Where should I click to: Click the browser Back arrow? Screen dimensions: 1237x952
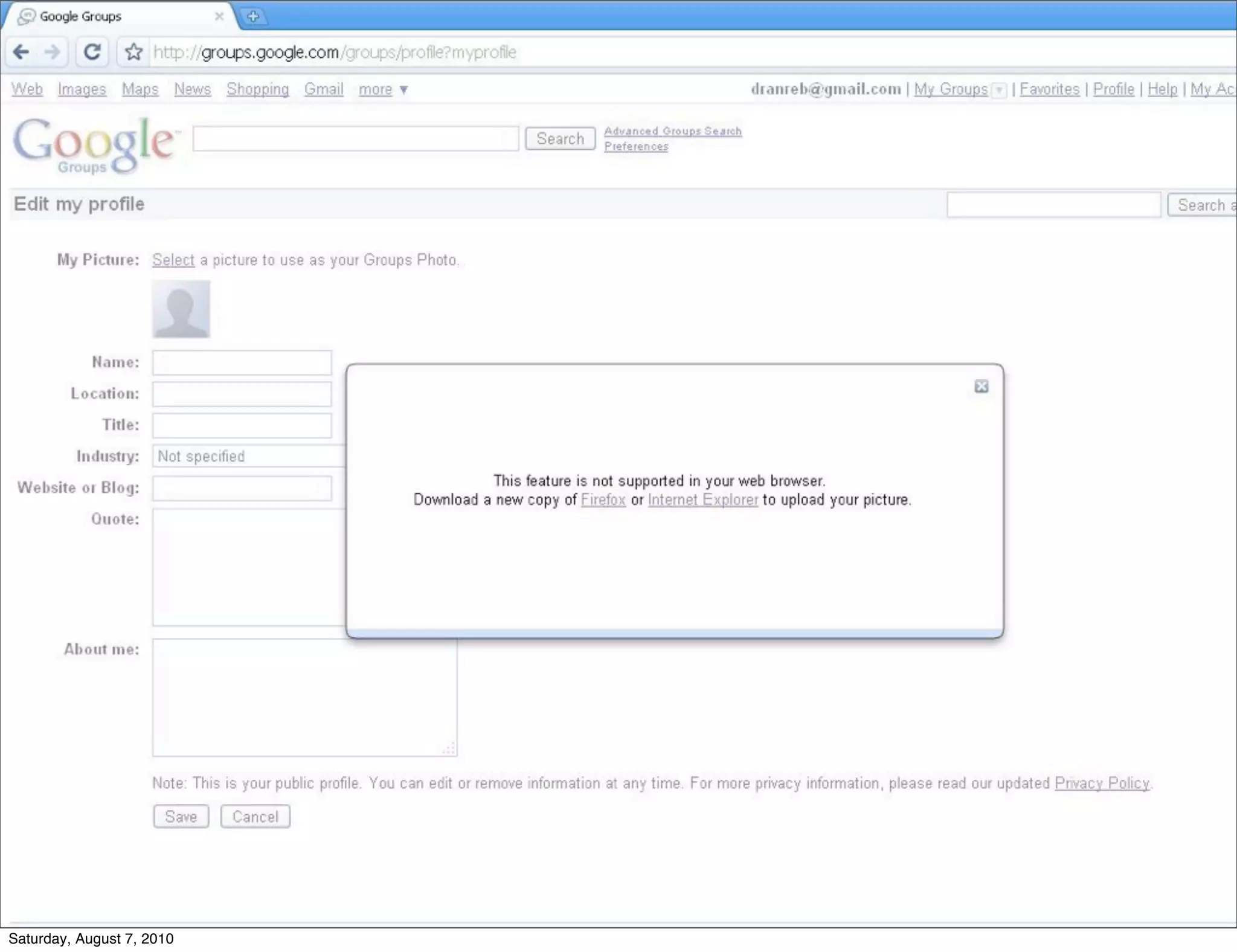(x=21, y=52)
